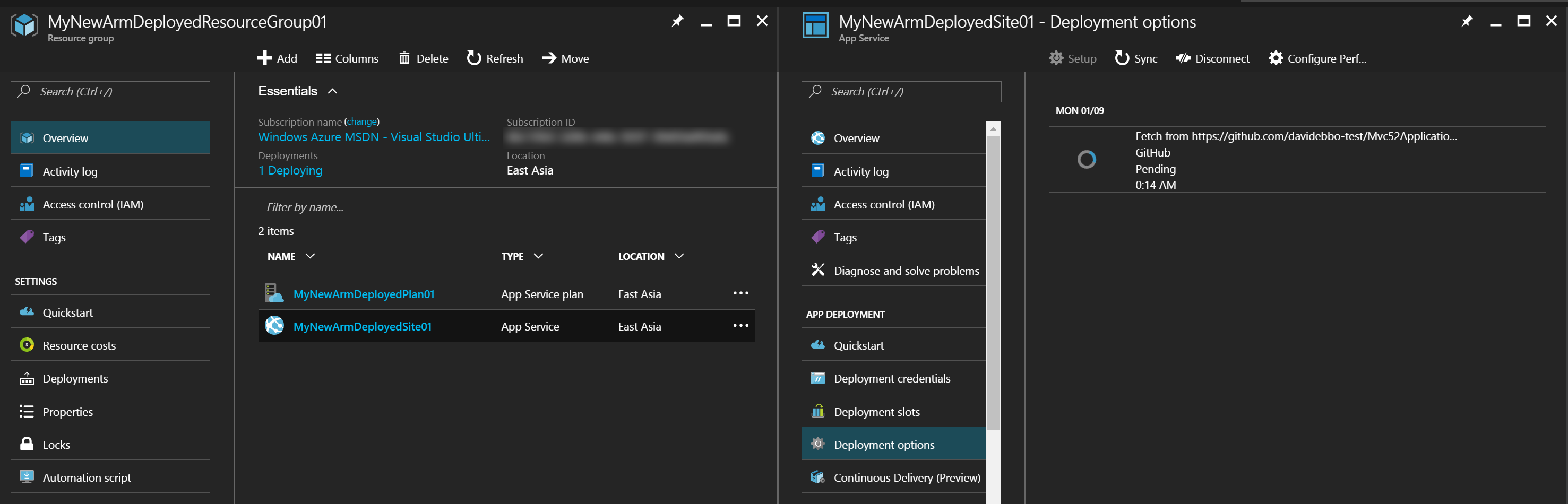This screenshot has height=504, width=1568.
Task: Pin the resource group blade
Action: point(677,21)
